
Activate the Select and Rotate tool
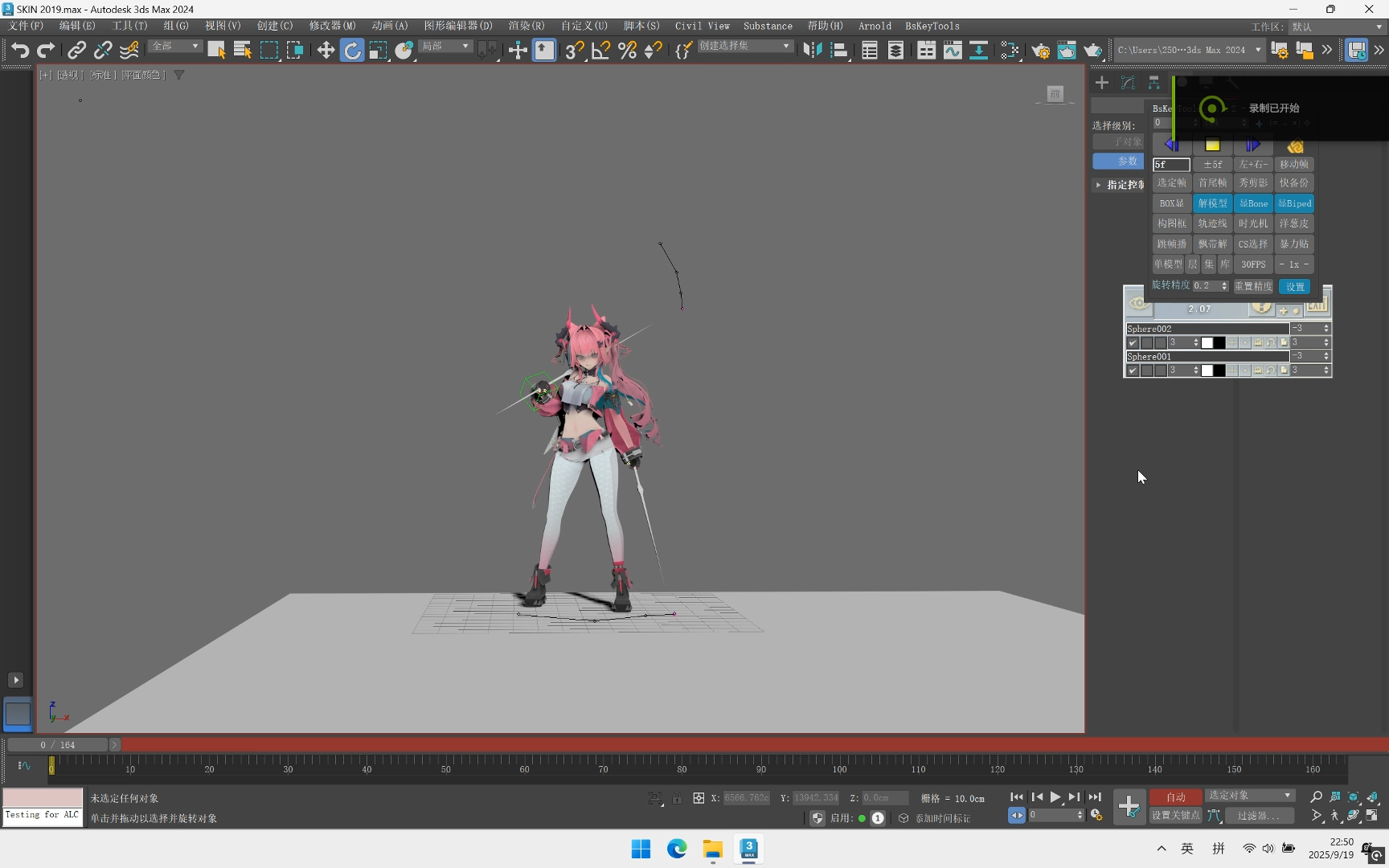tap(352, 51)
